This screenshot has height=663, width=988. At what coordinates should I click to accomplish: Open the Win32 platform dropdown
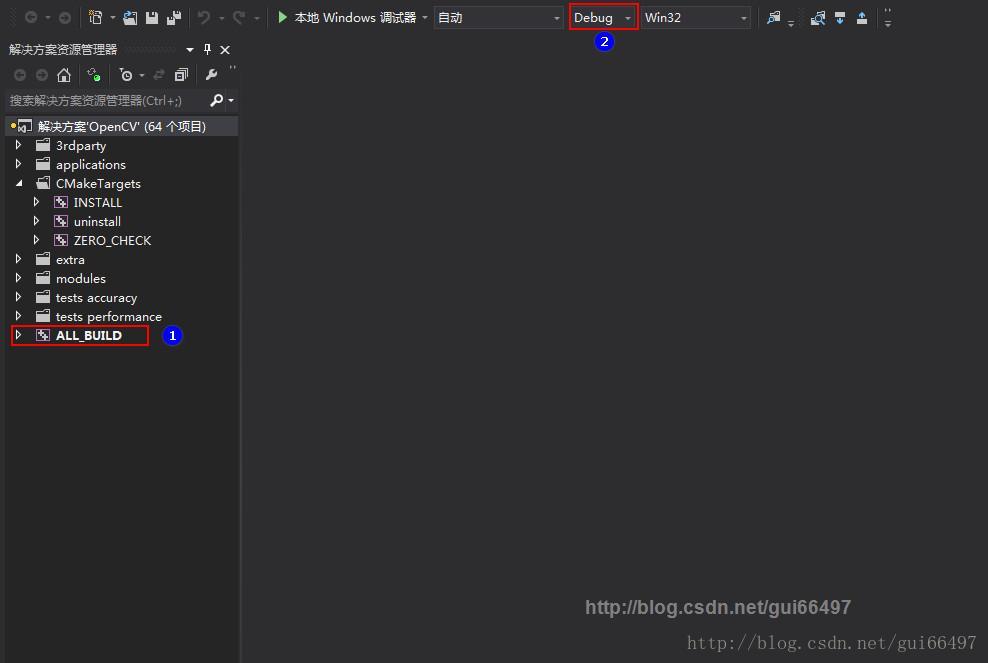(696, 18)
